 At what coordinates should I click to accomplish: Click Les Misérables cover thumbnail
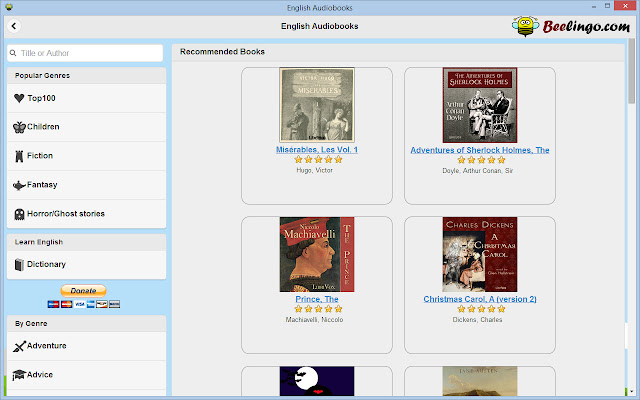(x=317, y=105)
